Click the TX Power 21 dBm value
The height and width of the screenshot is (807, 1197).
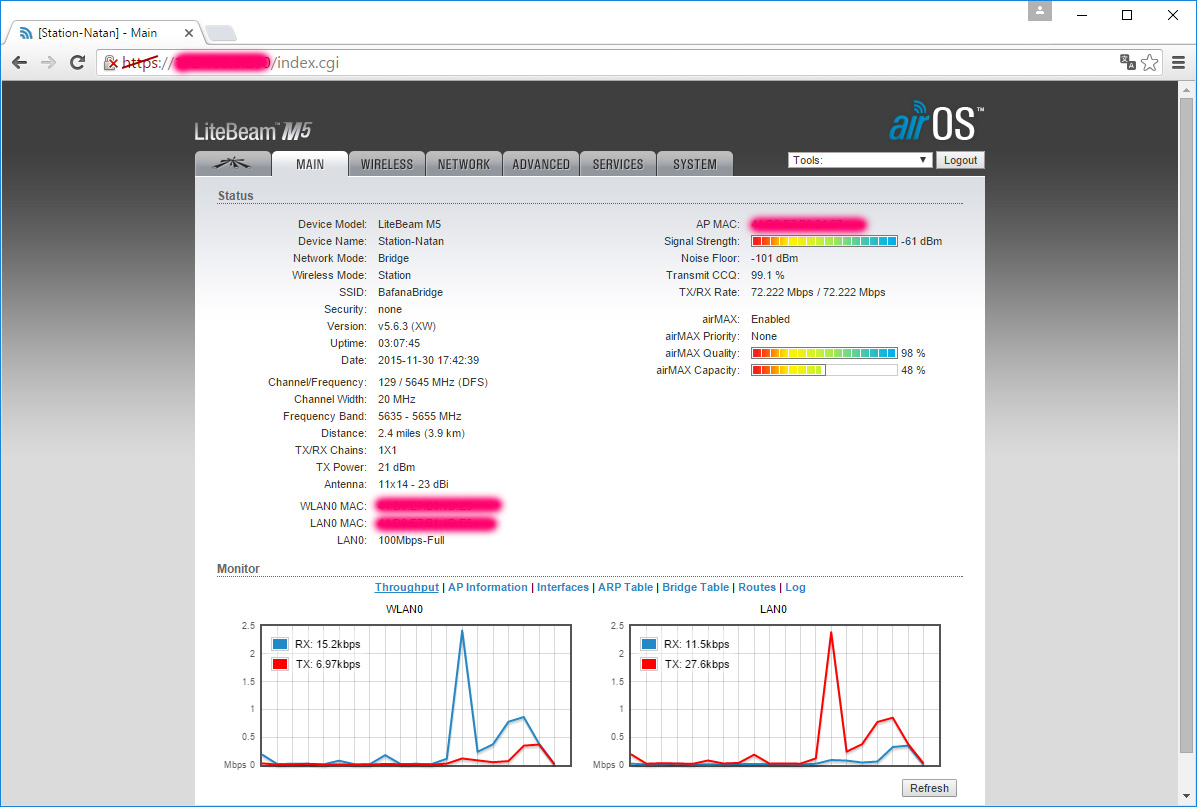396,467
